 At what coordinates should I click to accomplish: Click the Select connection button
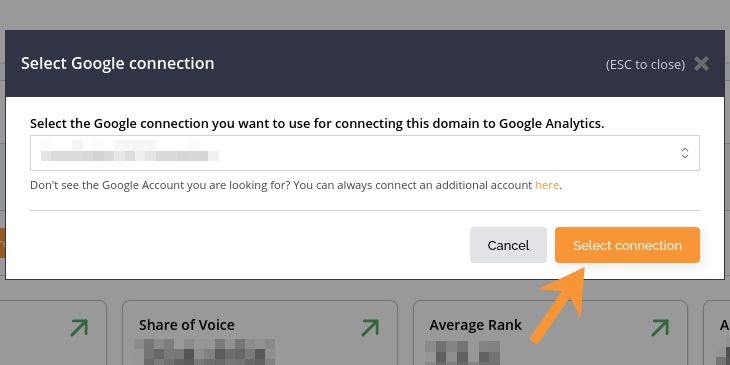627,245
